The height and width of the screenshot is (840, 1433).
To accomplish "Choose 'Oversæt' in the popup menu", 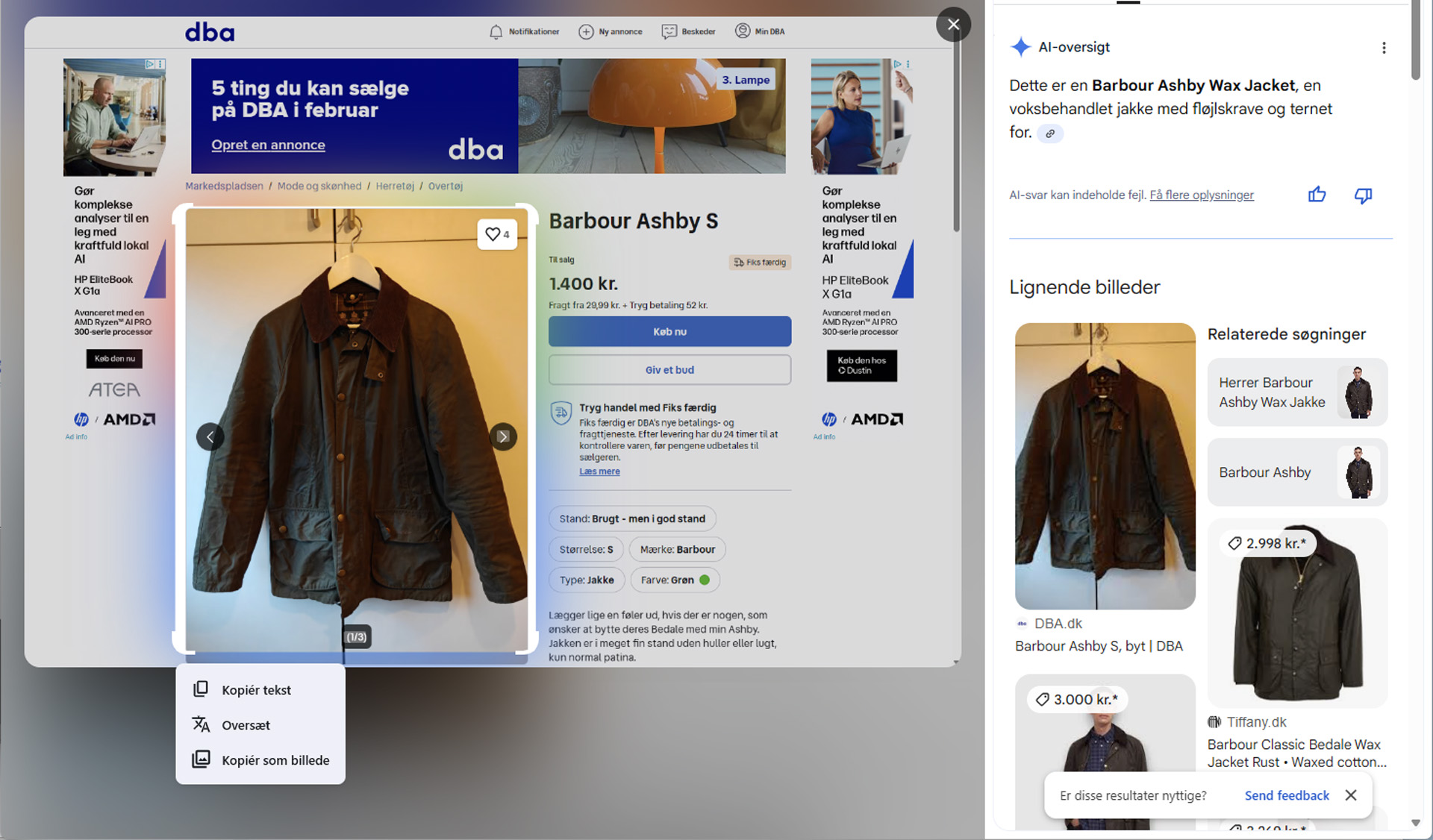I will [246, 725].
